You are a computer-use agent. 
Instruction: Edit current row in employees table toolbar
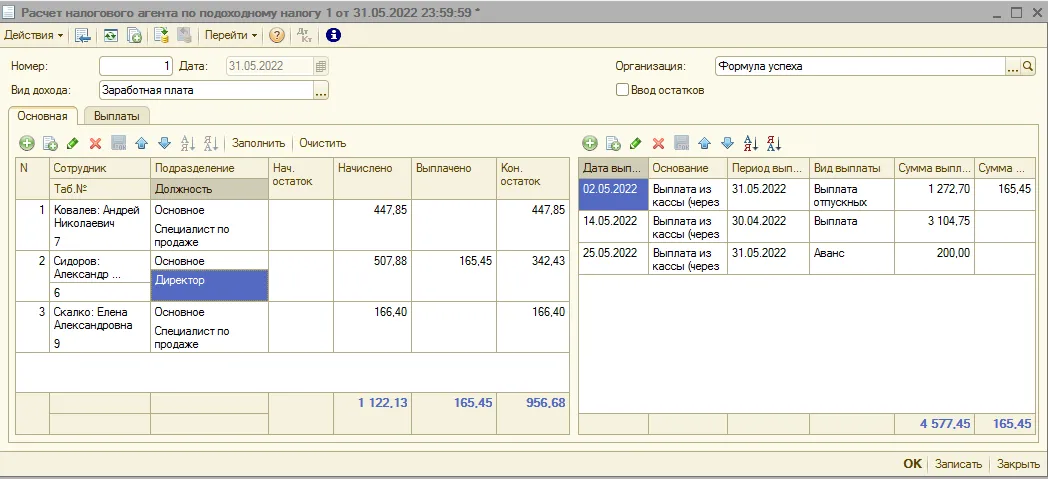pos(73,143)
